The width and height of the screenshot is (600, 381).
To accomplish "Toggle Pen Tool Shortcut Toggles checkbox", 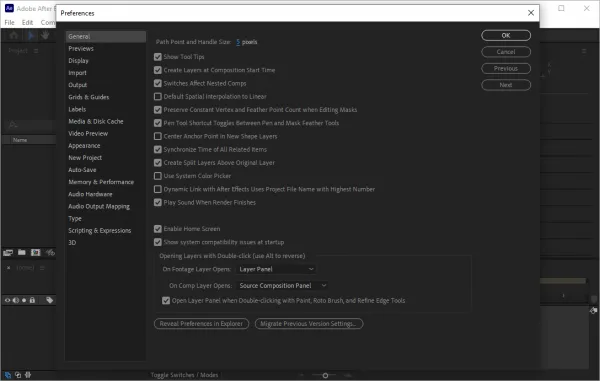I will pos(158,123).
